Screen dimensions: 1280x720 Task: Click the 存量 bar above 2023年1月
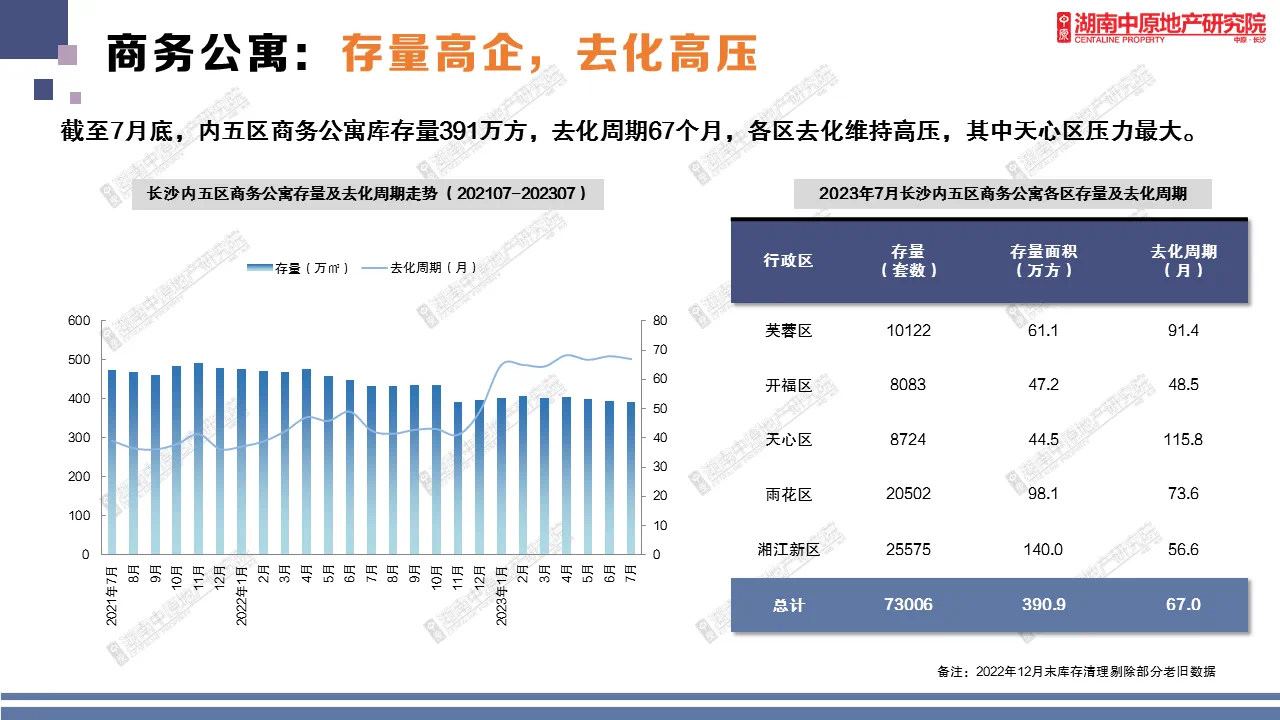pyautogui.click(x=502, y=476)
